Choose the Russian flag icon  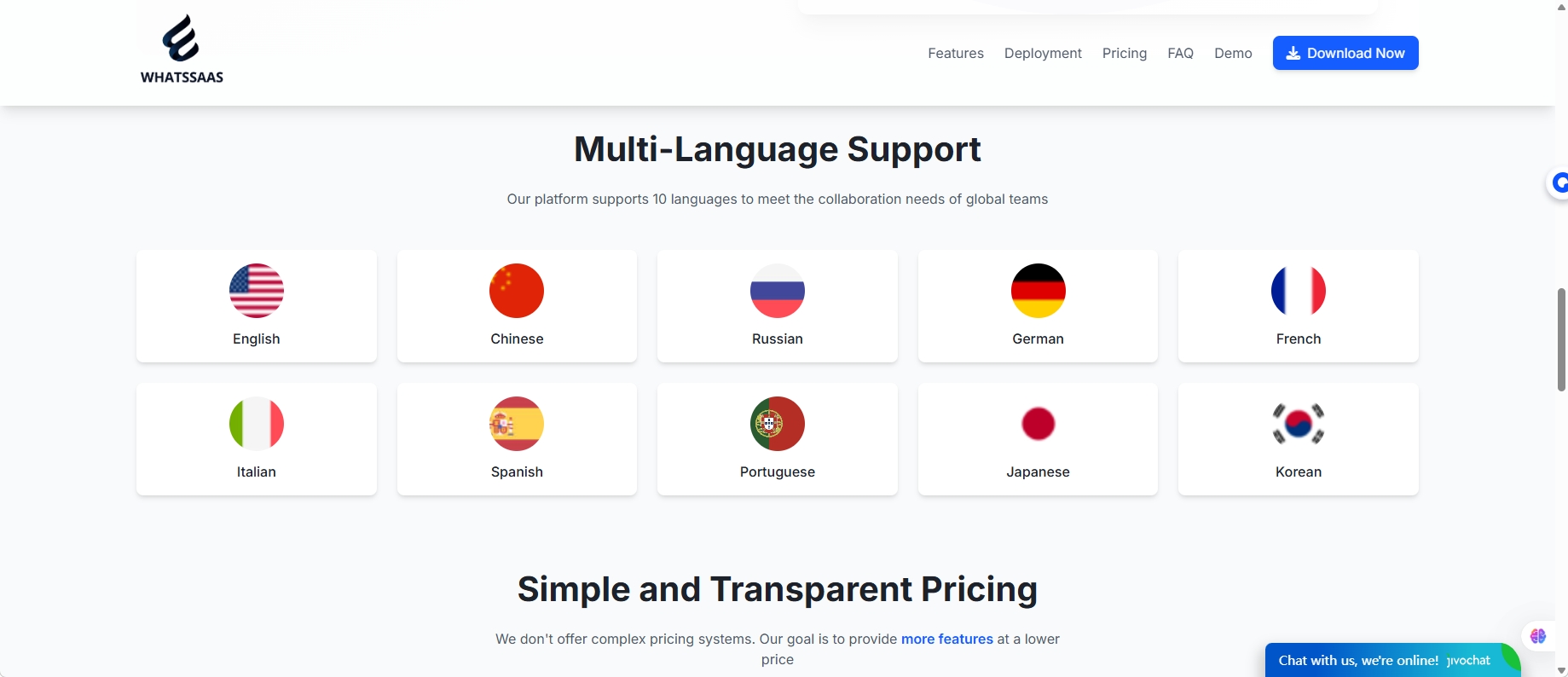click(778, 291)
